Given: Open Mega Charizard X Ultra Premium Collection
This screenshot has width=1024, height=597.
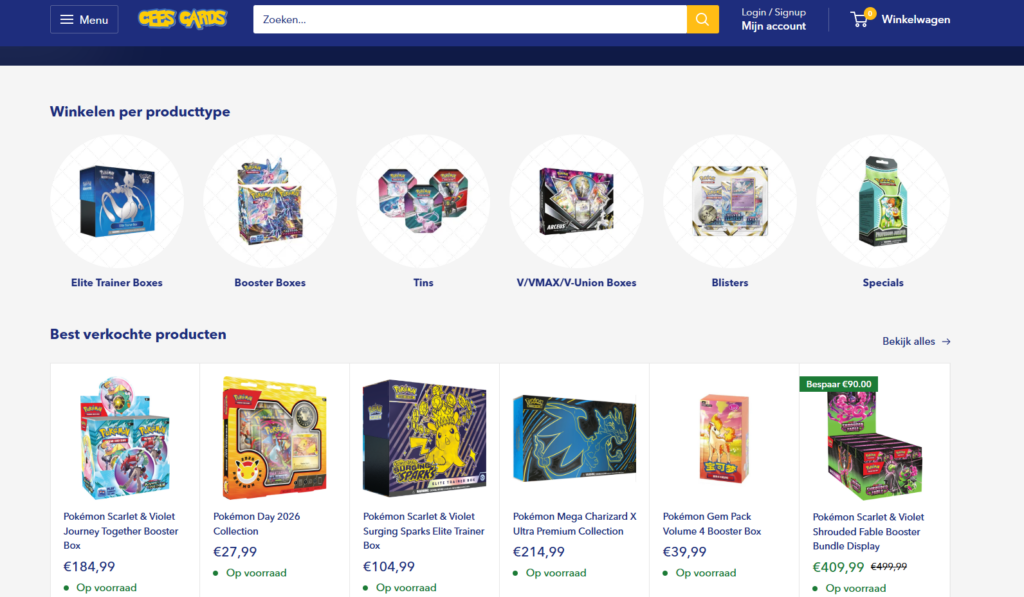Looking at the screenshot, I should pyautogui.click(x=575, y=524).
